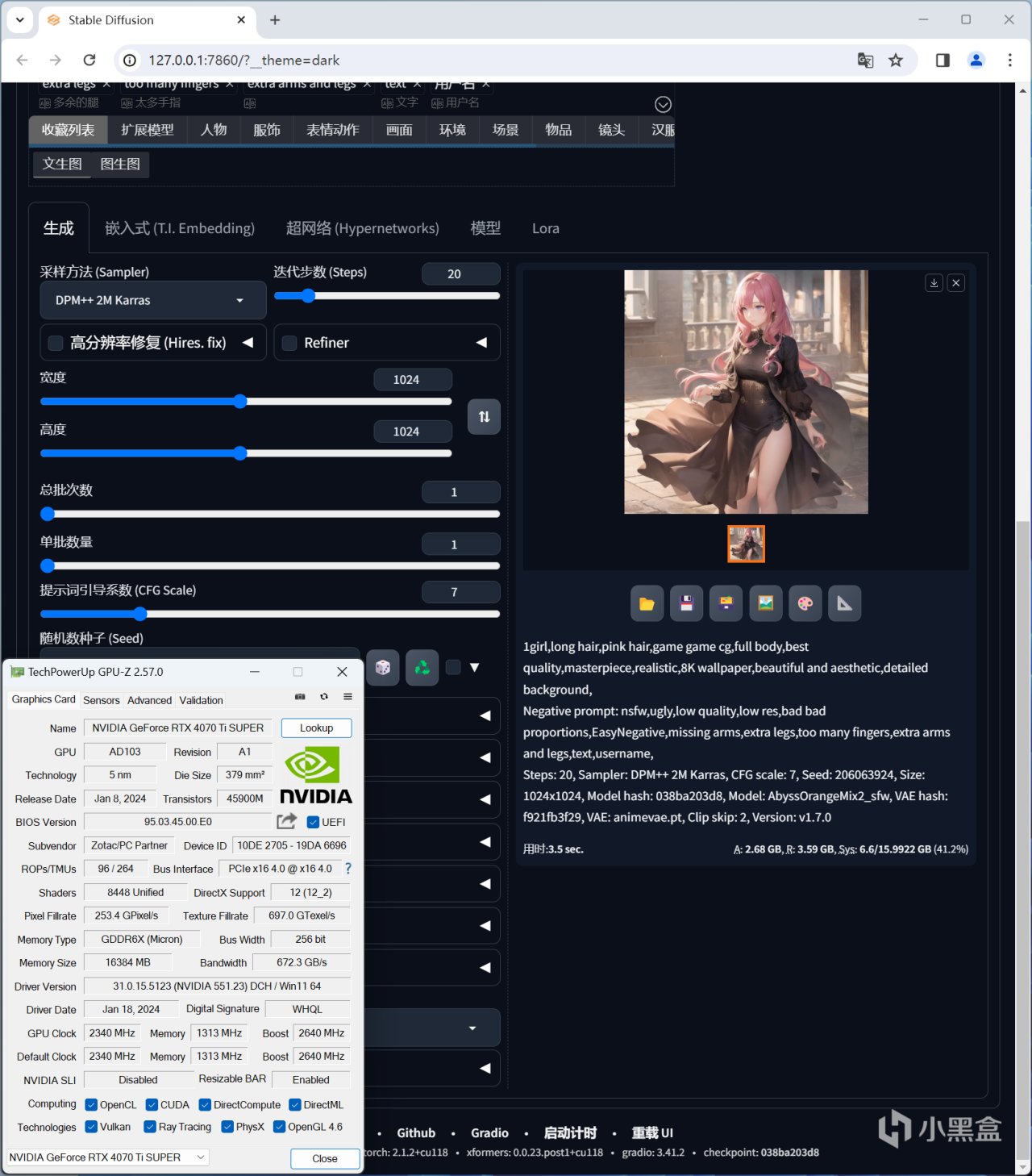Reuse the last seed with recycle icon
The height and width of the screenshot is (1176, 1032).
(x=422, y=668)
